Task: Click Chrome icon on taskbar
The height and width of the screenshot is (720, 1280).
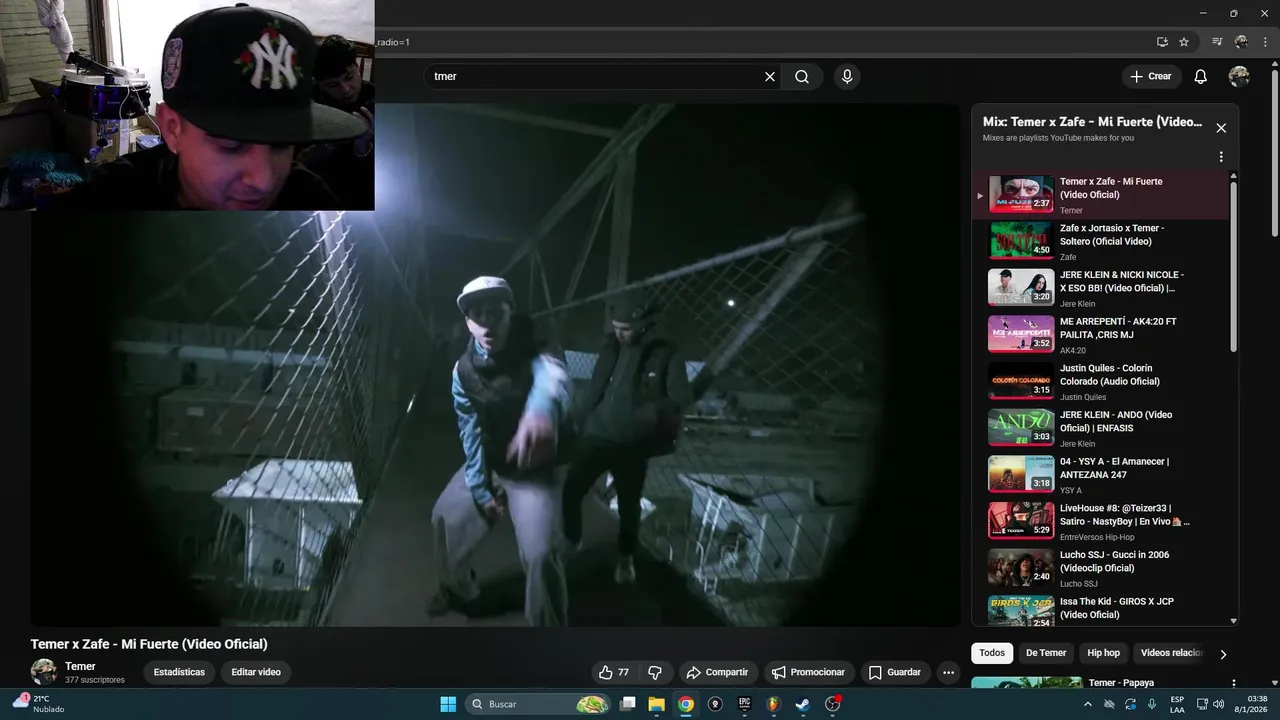Action: (x=686, y=704)
